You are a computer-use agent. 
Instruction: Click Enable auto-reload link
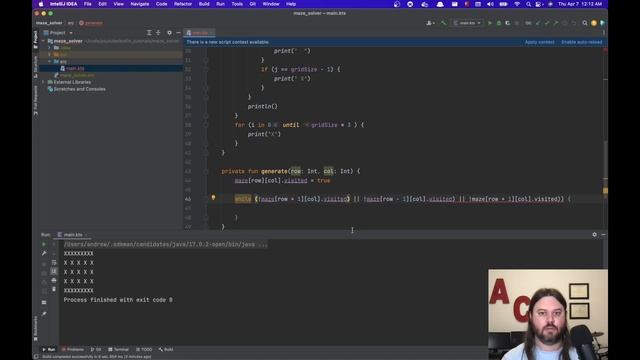point(582,42)
